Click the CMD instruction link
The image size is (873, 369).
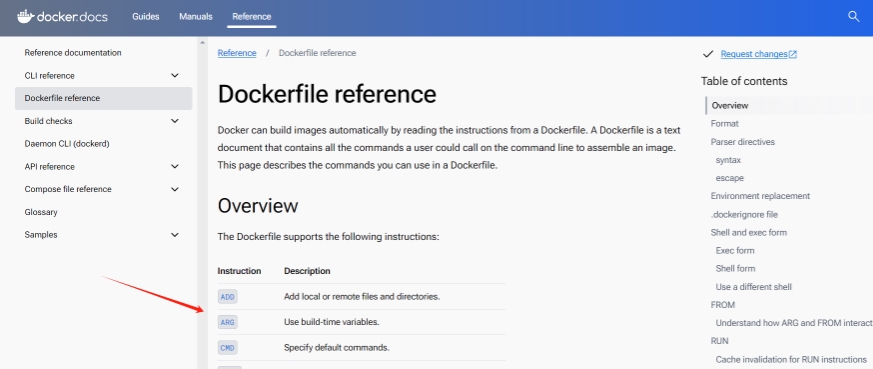pyautogui.click(x=228, y=348)
